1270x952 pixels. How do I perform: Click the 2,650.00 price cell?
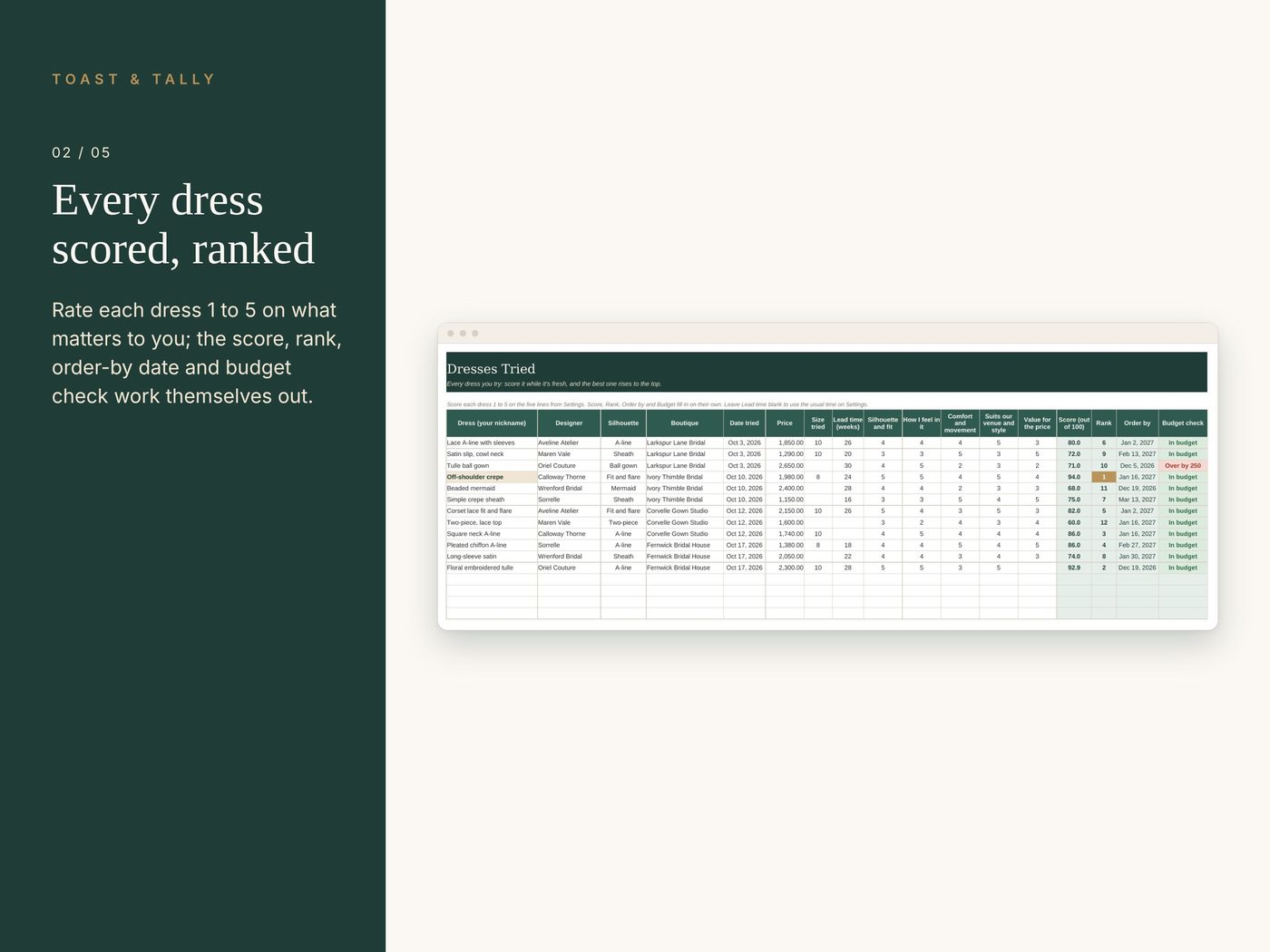[785, 466]
